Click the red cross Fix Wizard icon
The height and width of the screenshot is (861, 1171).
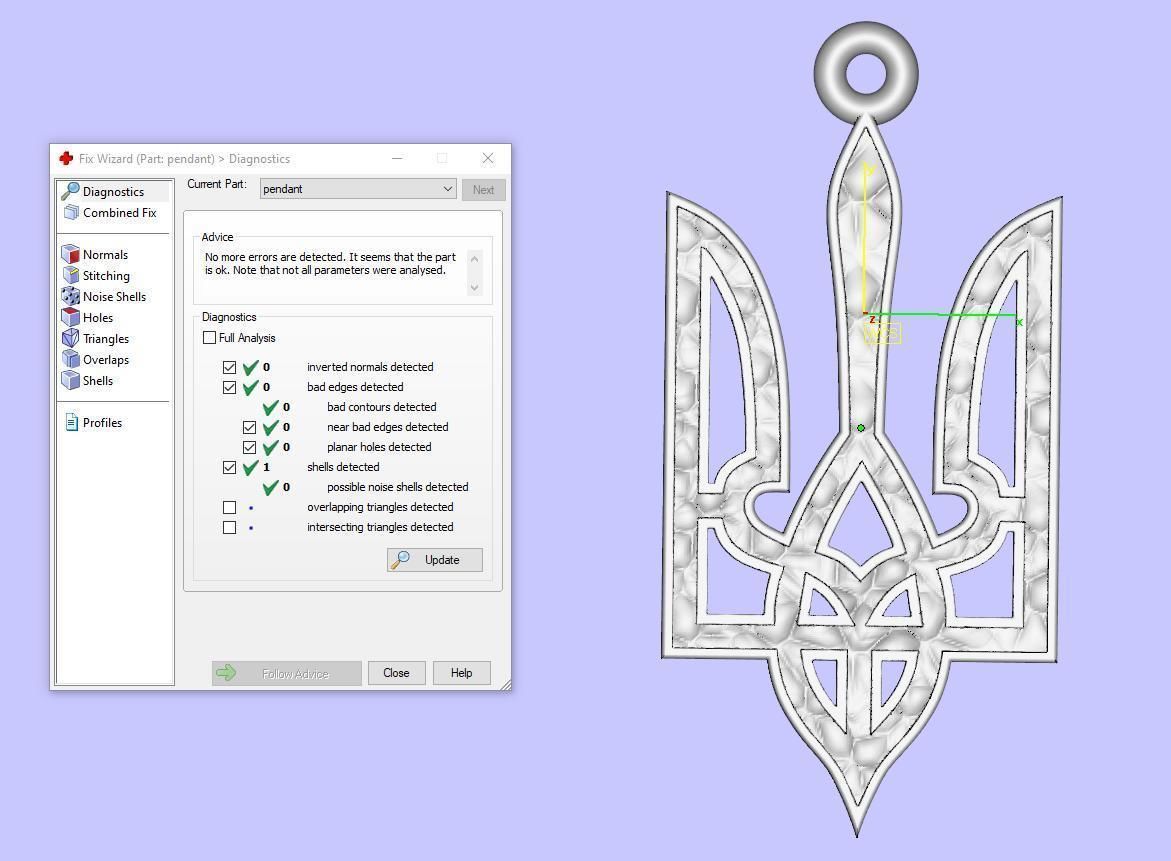point(66,158)
